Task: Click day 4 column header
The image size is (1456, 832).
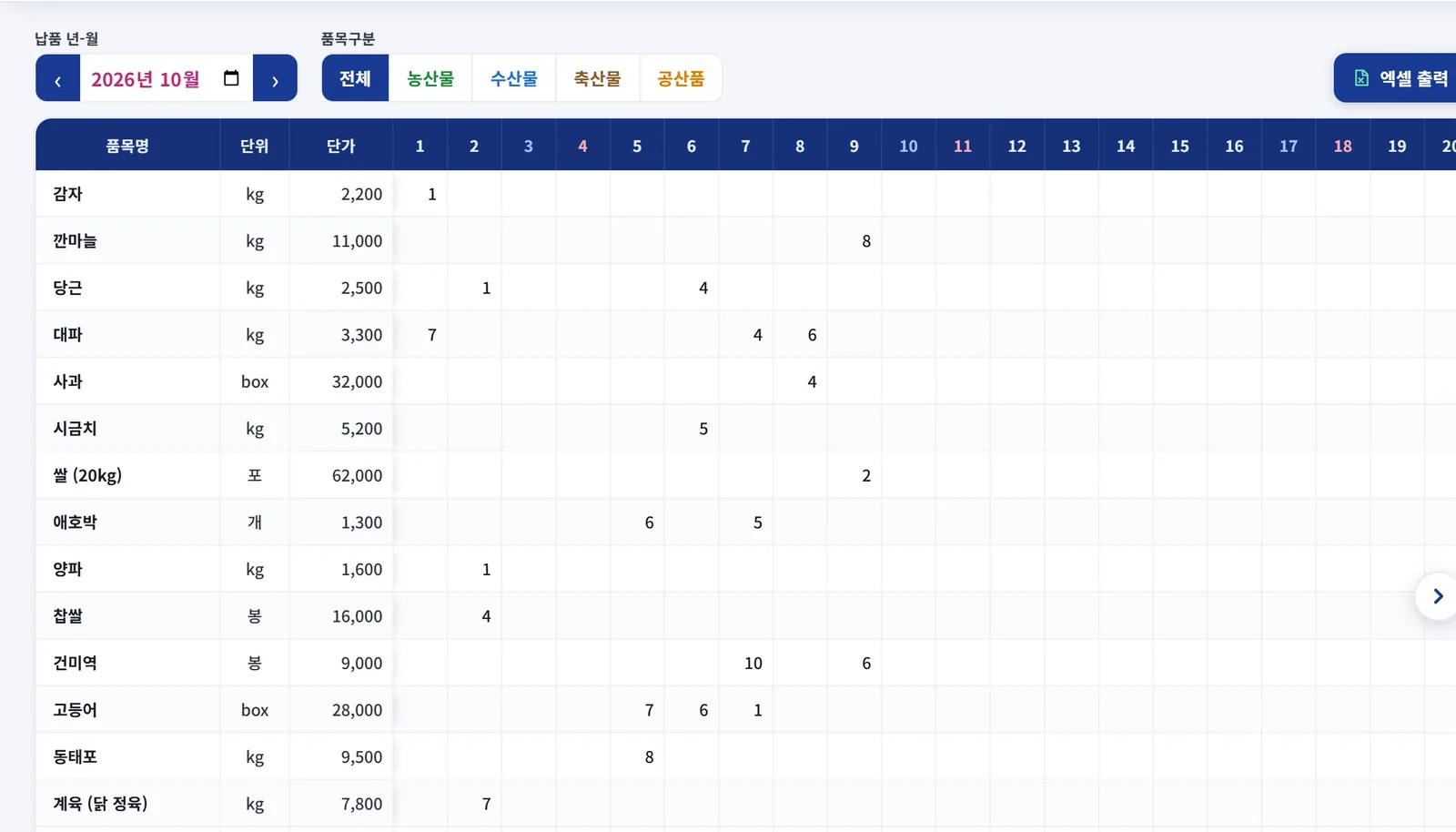Action: pyautogui.click(x=582, y=146)
